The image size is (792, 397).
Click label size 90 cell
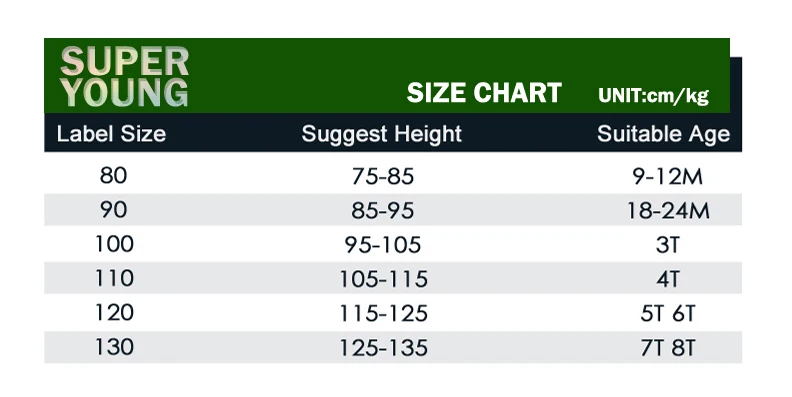tap(113, 210)
